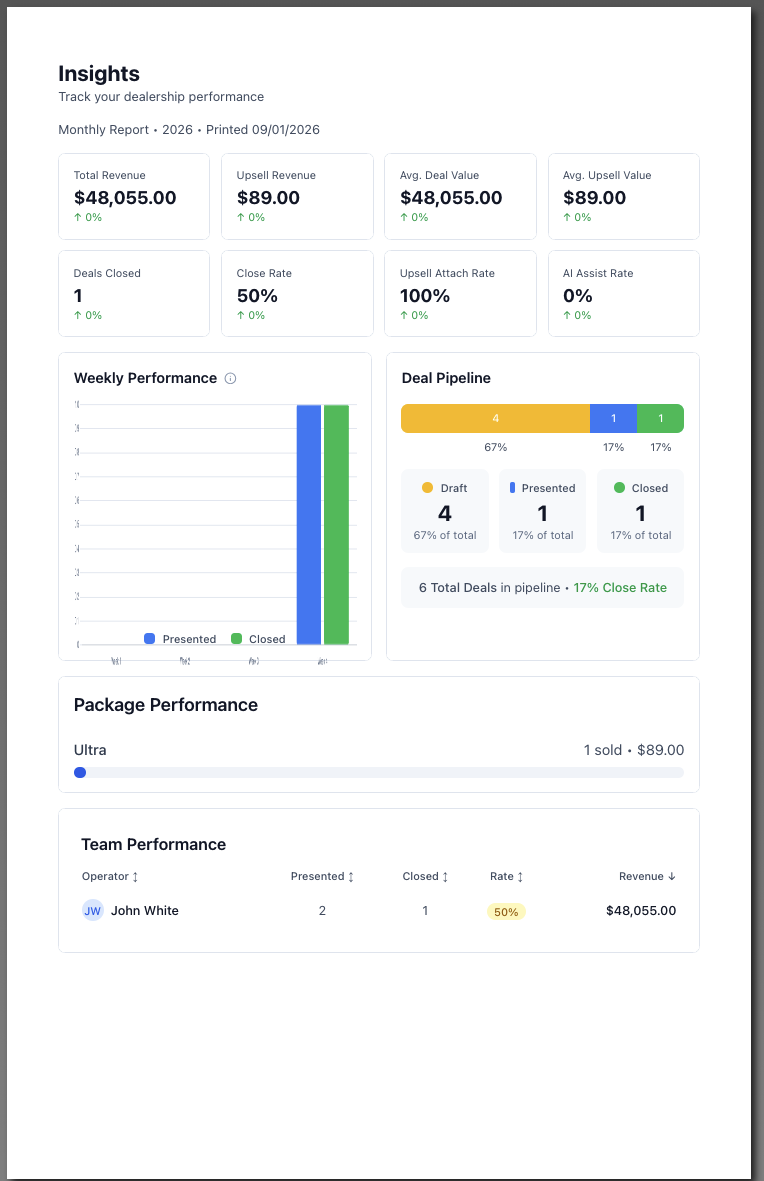Click the JW avatar next to John White

92,911
